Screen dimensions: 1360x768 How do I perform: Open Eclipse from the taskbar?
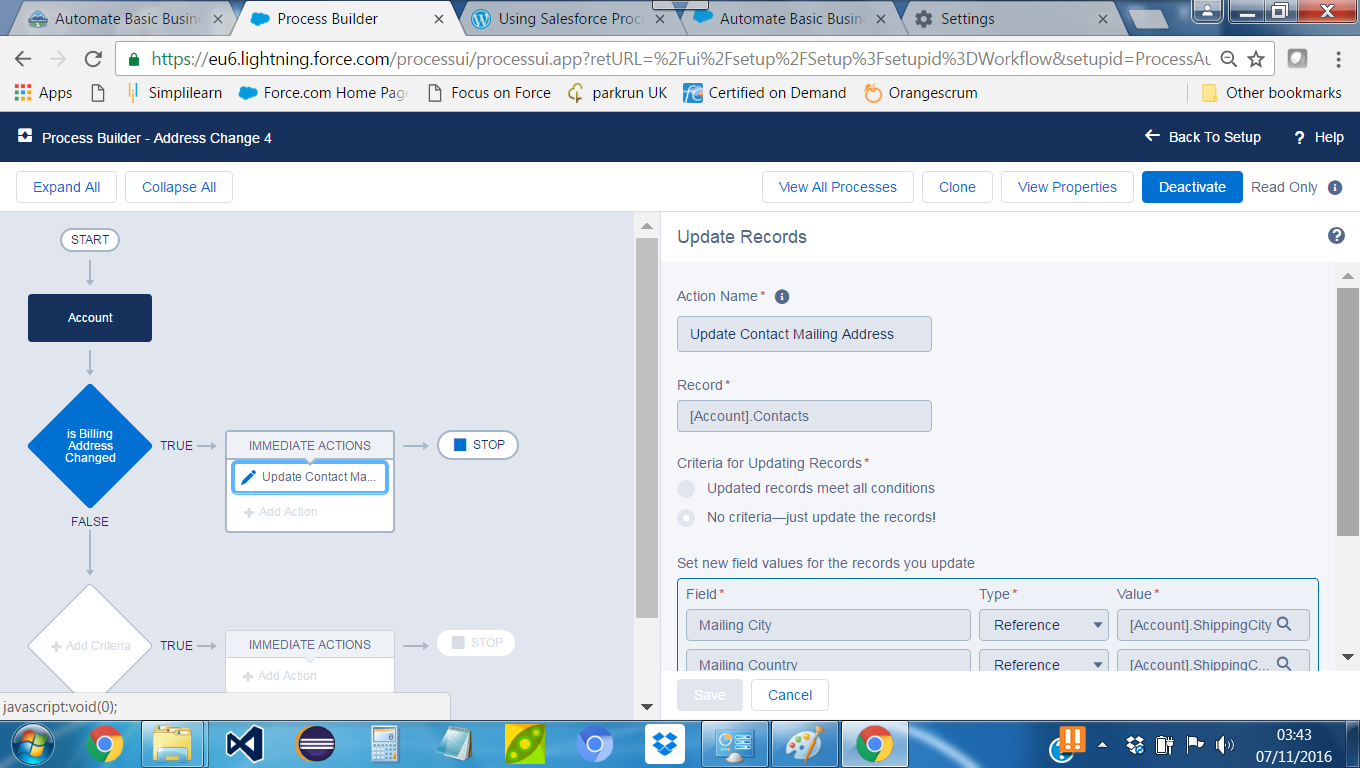pos(315,744)
